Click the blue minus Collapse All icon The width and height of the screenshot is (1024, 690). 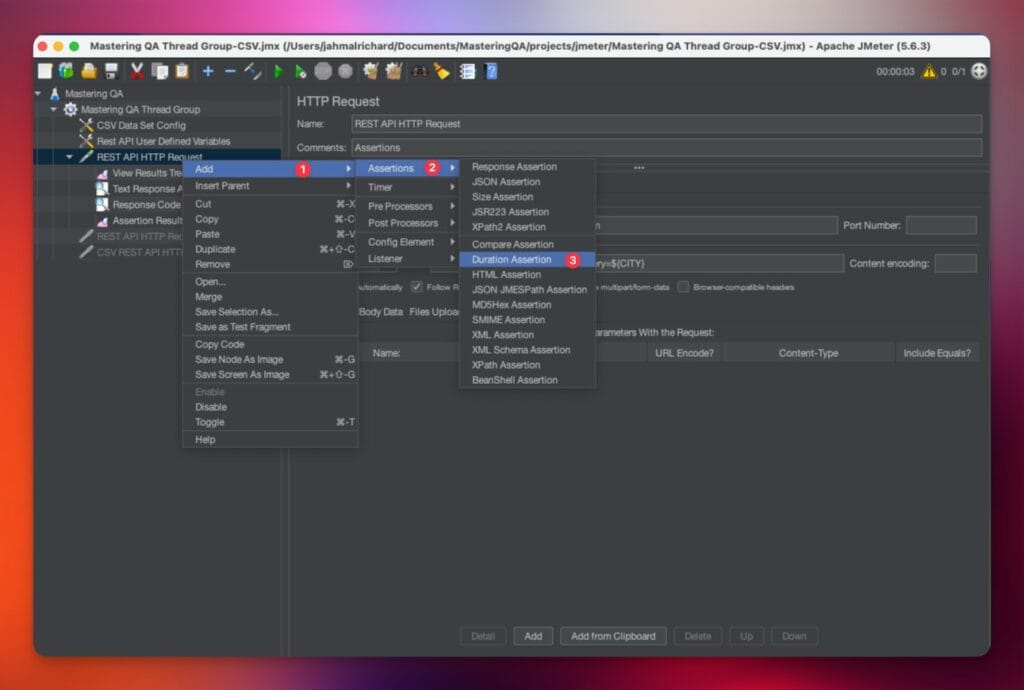click(x=230, y=71)
